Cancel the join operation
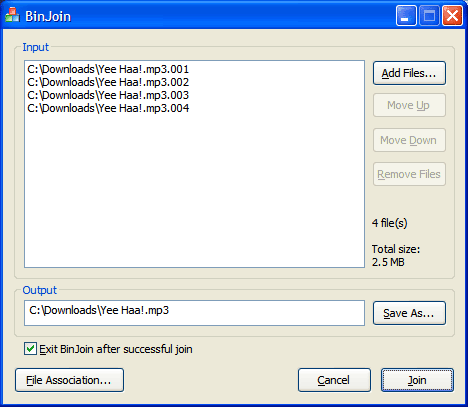The width and height of the screenshot is (468, 407). pos(334,380)
